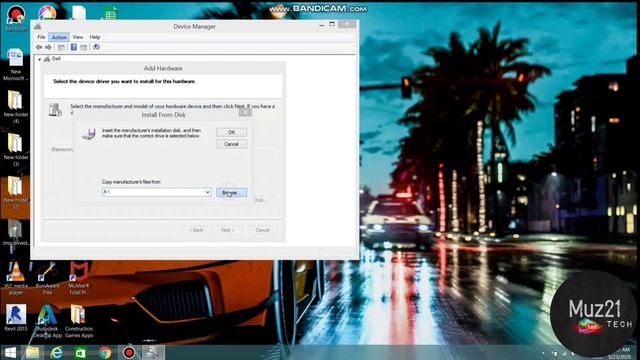Click Windows Start button
The height and width of the screenshot is (360, 640).
pyautogui.click(x=10, y=353)
